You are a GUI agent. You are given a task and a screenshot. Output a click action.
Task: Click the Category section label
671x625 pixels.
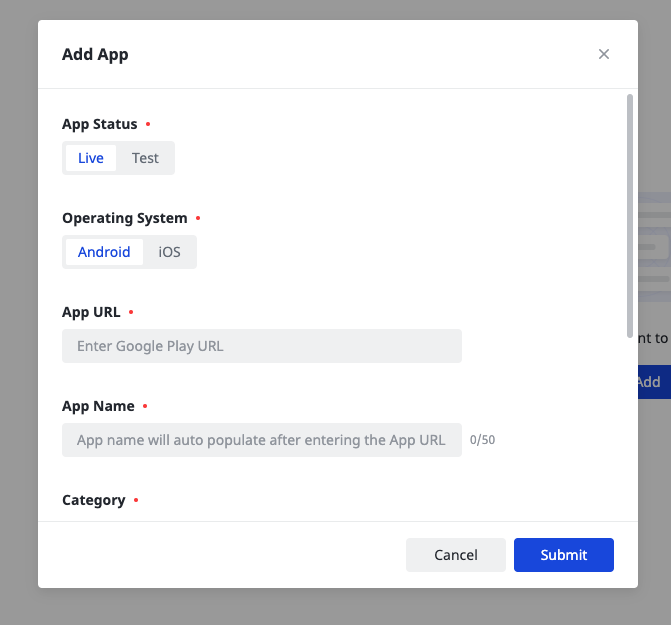93,500
